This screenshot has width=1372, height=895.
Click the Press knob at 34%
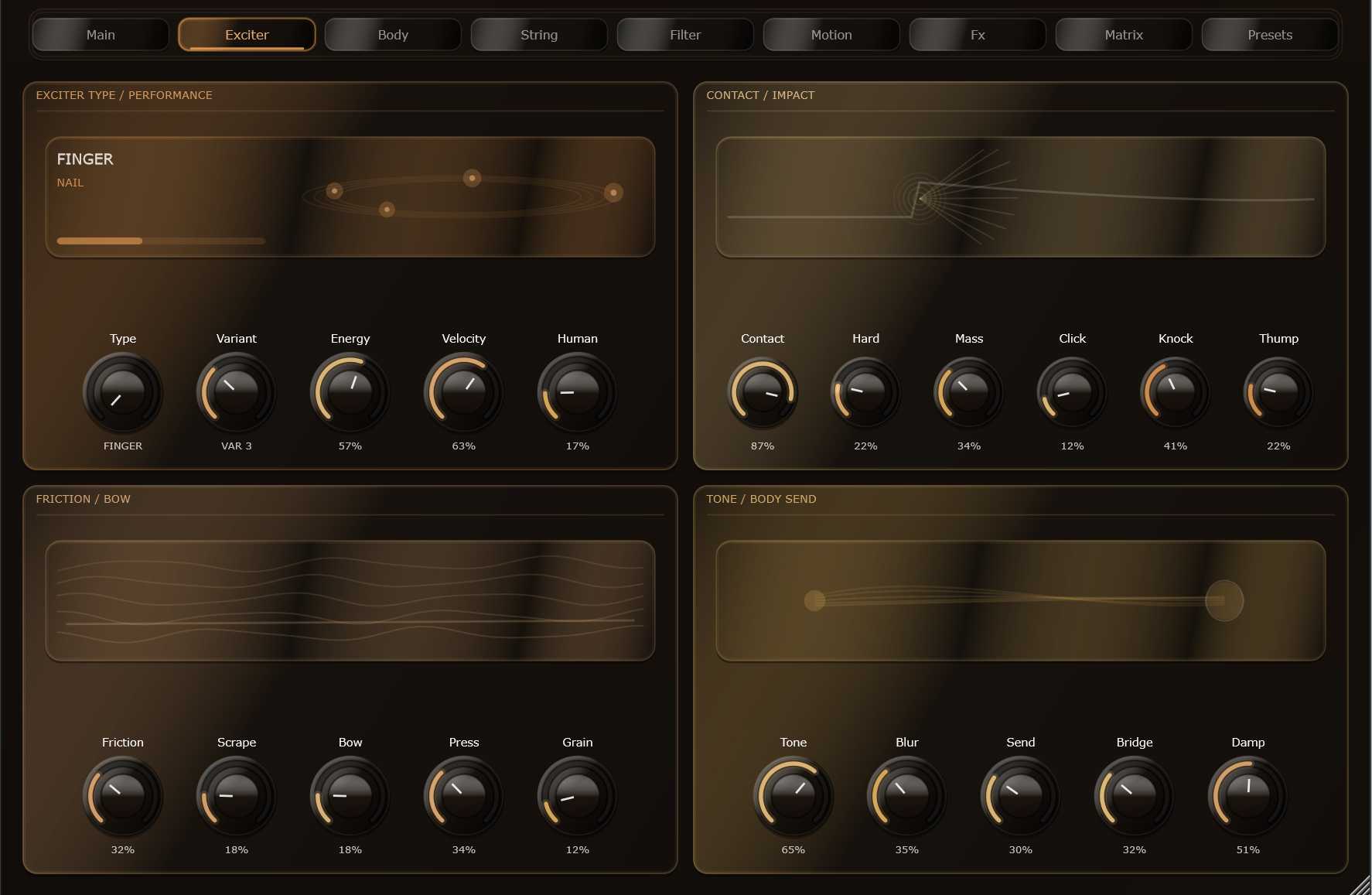(464, 796)
